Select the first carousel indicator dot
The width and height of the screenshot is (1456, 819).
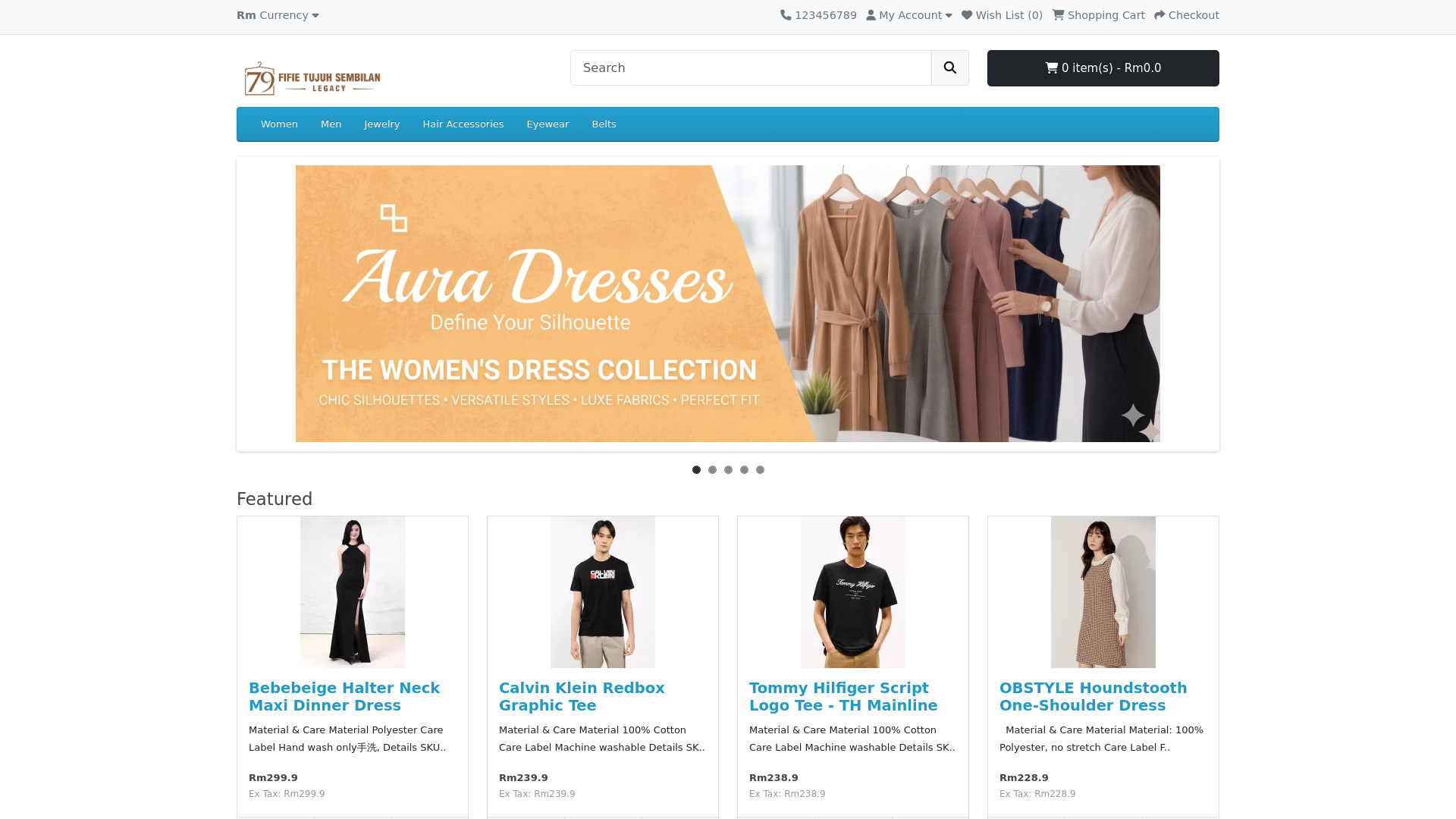click(696, 470)
